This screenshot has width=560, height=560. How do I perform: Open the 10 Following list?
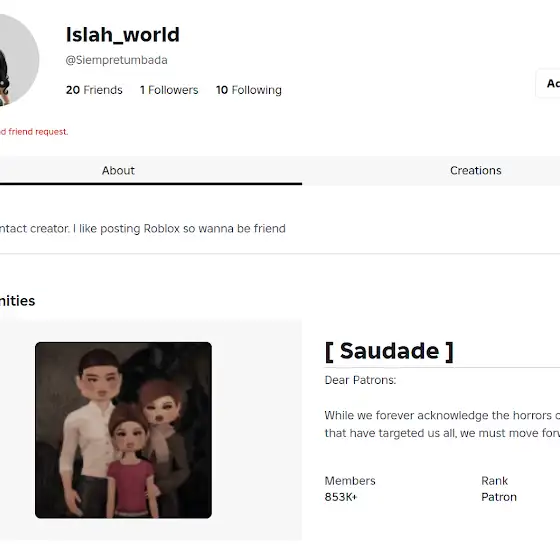[x=249, y=90]
